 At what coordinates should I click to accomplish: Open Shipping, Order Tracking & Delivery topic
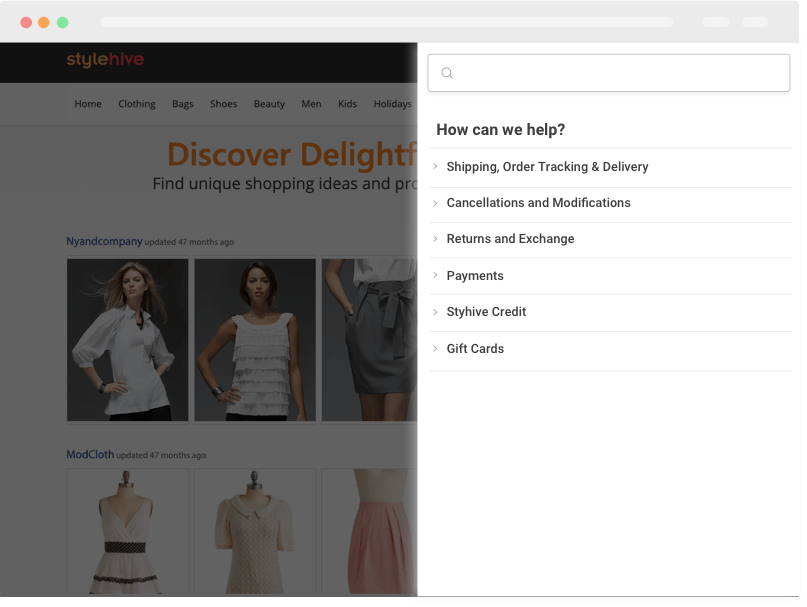[x=547, y=167]
